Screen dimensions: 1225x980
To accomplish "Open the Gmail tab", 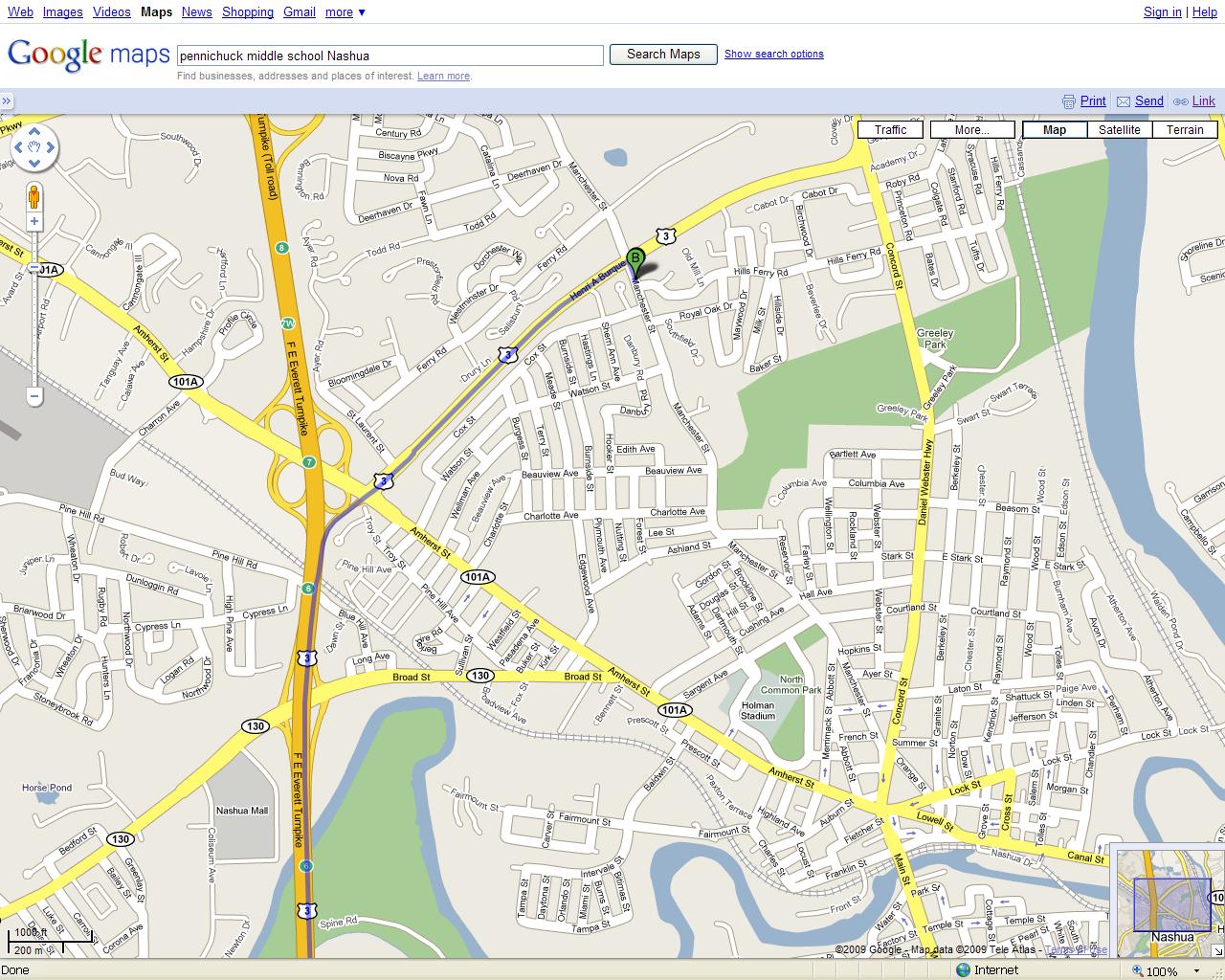I will [x=300, y=11].
